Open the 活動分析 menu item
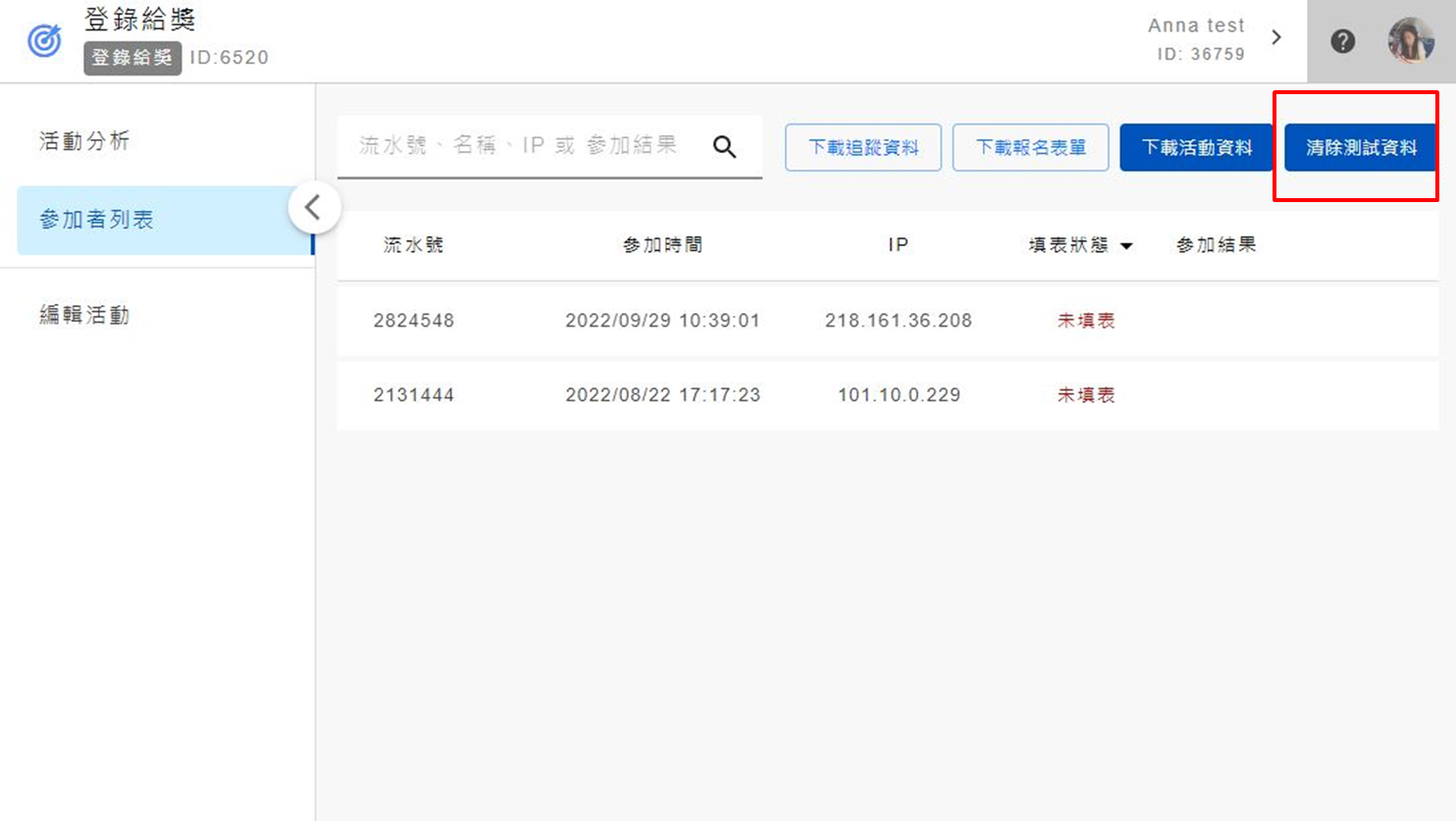This screenshot has width=1456, height=821. tap(84, 141)
